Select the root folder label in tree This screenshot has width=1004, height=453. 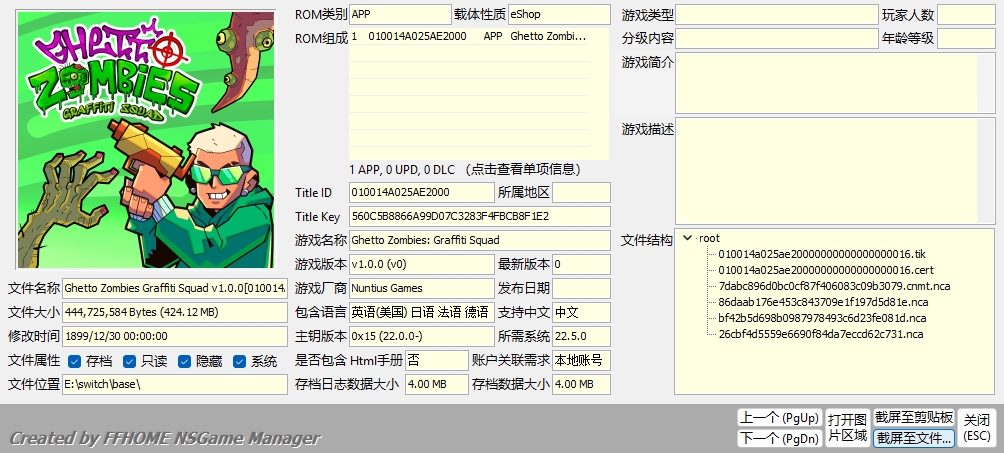709,238
